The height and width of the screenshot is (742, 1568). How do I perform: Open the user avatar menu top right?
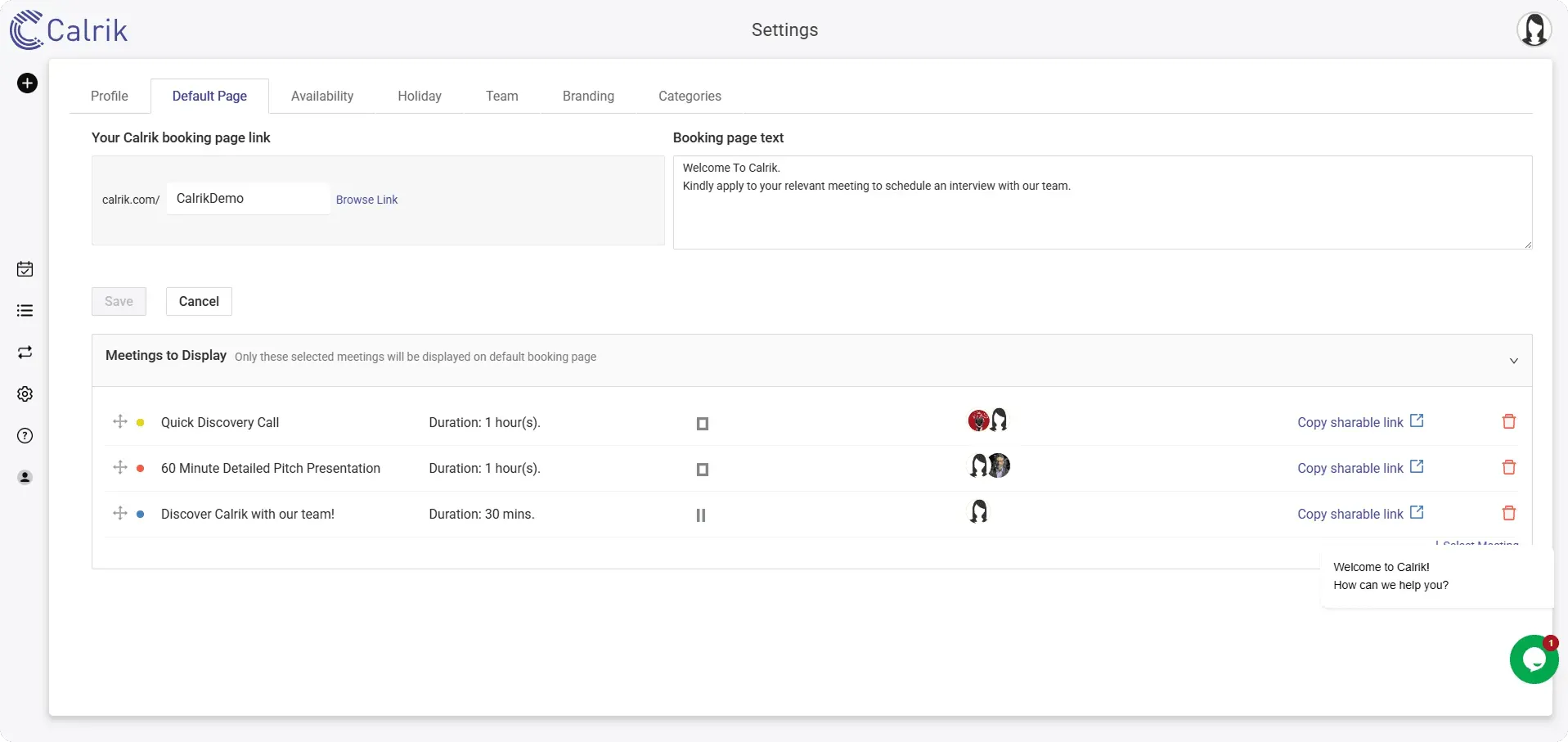click(1534, 29)
